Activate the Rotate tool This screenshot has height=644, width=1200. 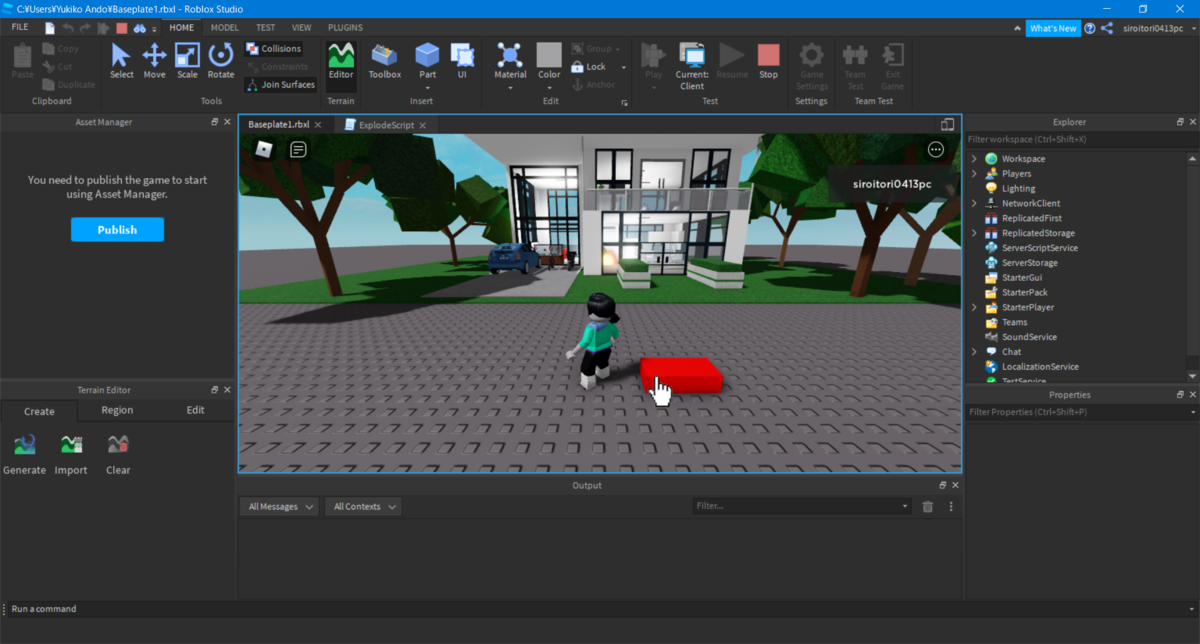[221, 60]
